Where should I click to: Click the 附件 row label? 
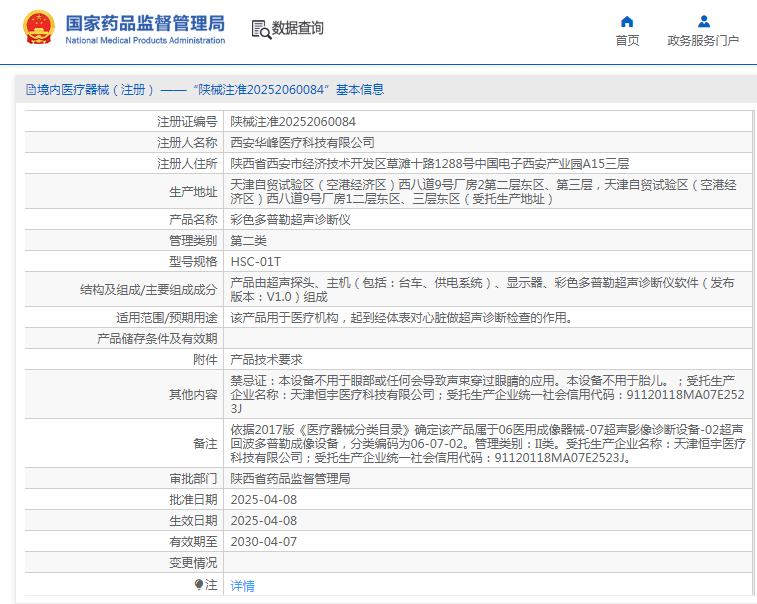(x=205, y=360)
